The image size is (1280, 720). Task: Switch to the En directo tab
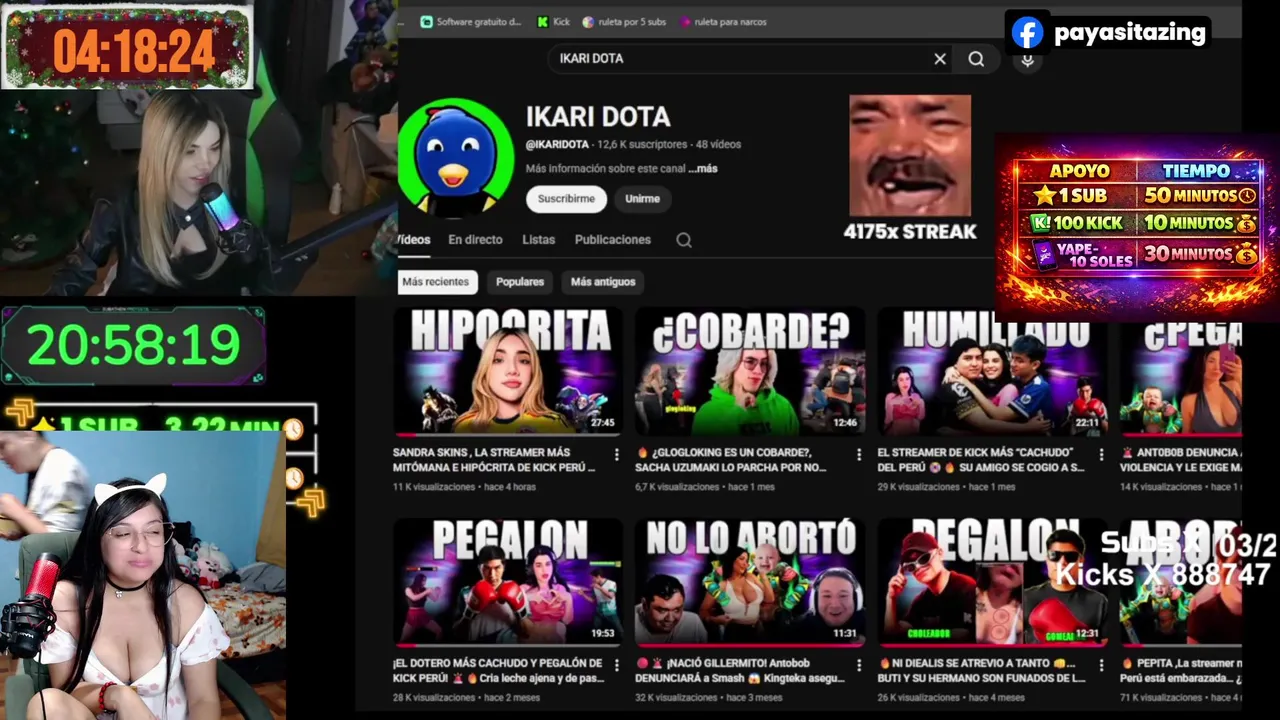[x=475, y=240]
